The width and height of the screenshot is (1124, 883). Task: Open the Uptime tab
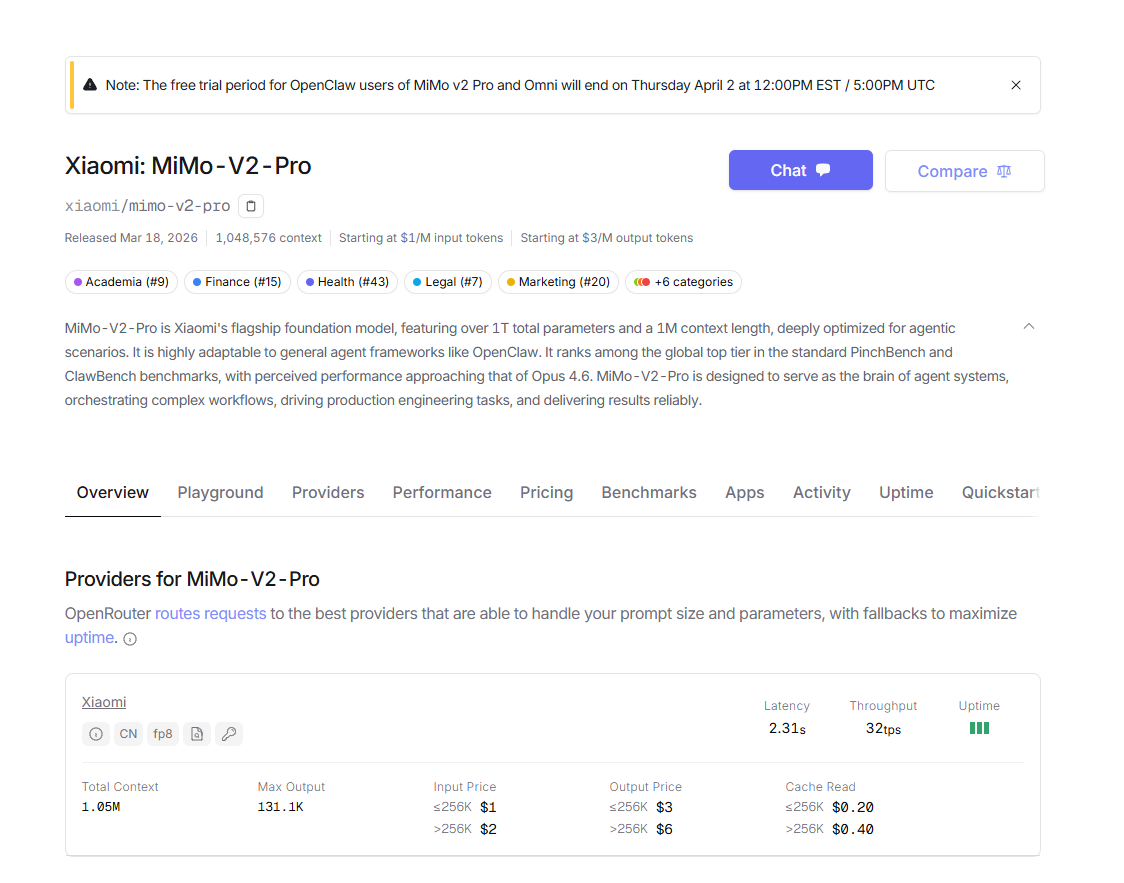[x=906, y=492]
